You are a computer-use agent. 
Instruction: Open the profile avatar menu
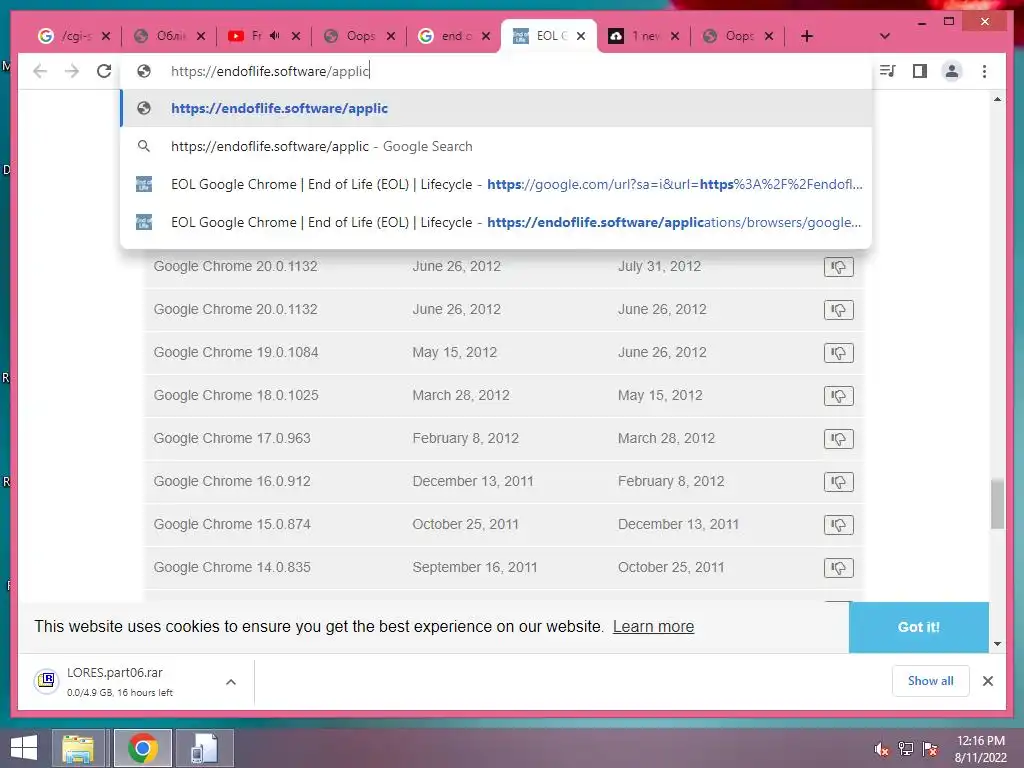(952, 71)
